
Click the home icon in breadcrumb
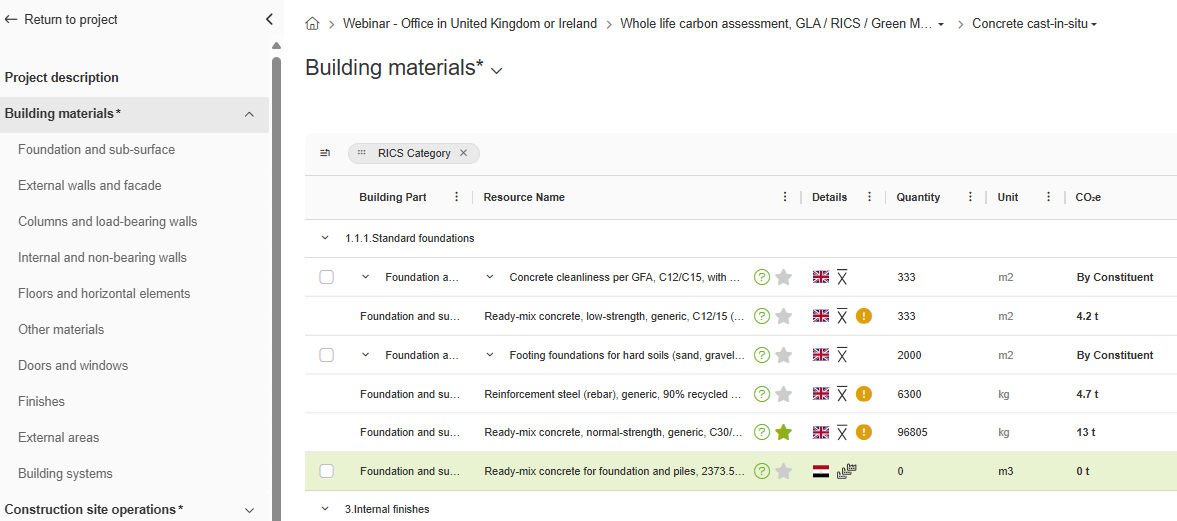tap(312, 24)
